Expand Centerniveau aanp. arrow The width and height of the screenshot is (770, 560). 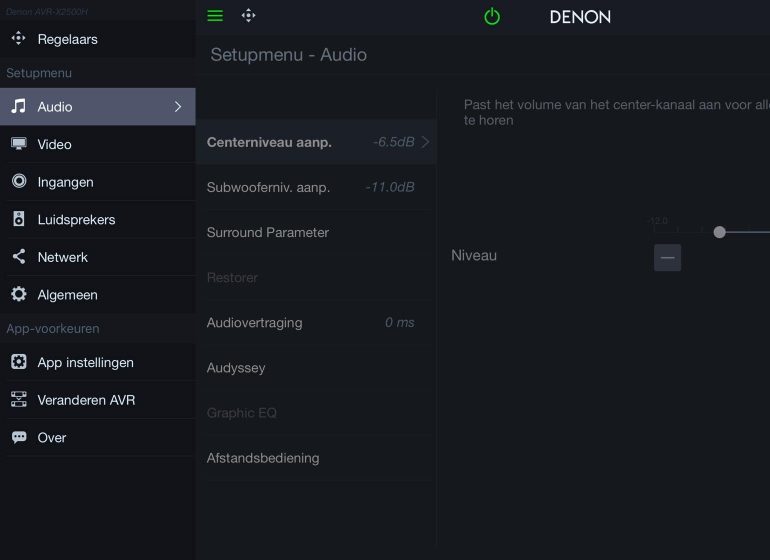[x=425, y=142]
